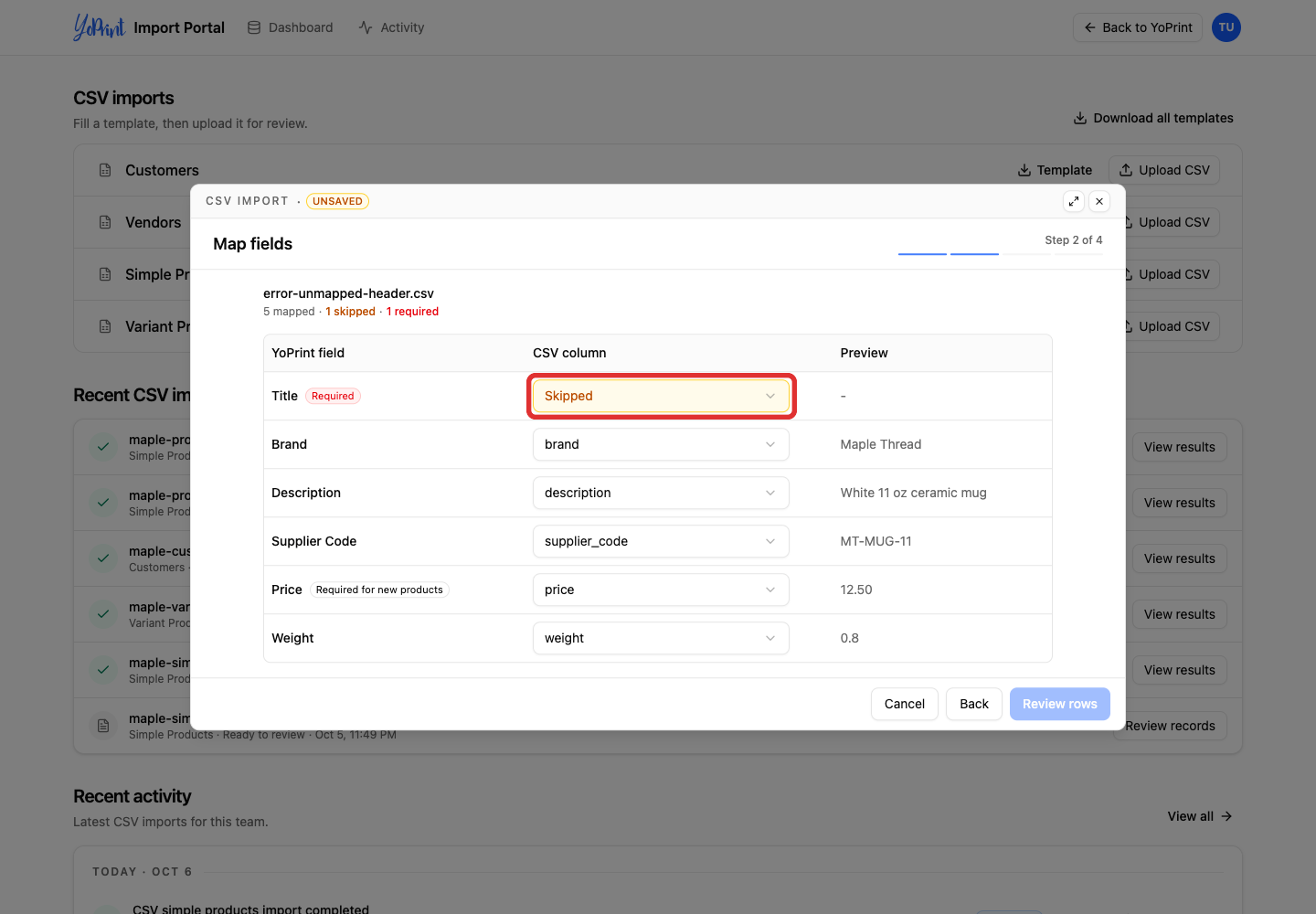
Task: Click the Required badge next to Title
Action: pyautogui.click(x=333, y=396)
